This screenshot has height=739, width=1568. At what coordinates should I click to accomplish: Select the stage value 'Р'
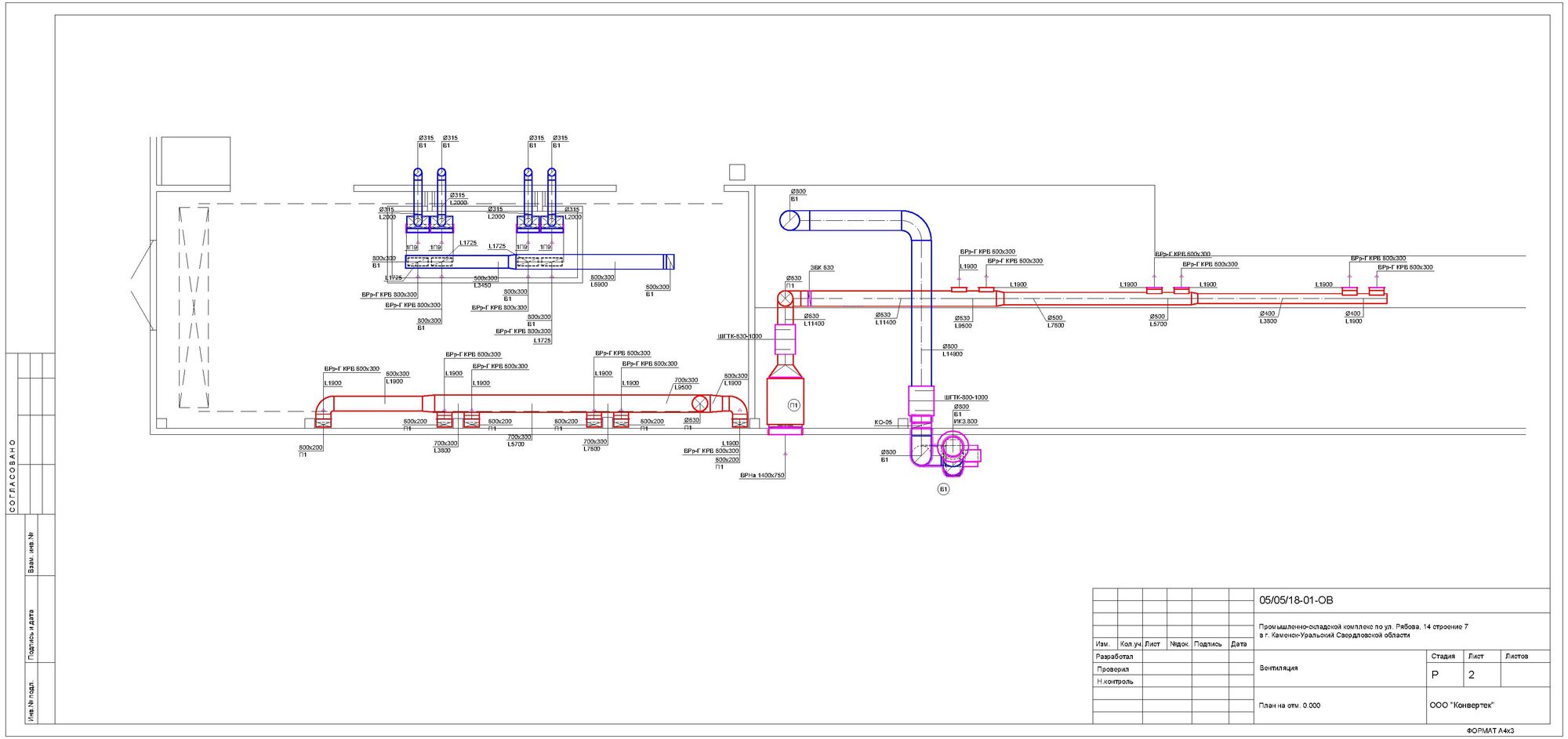(1435, 675)
